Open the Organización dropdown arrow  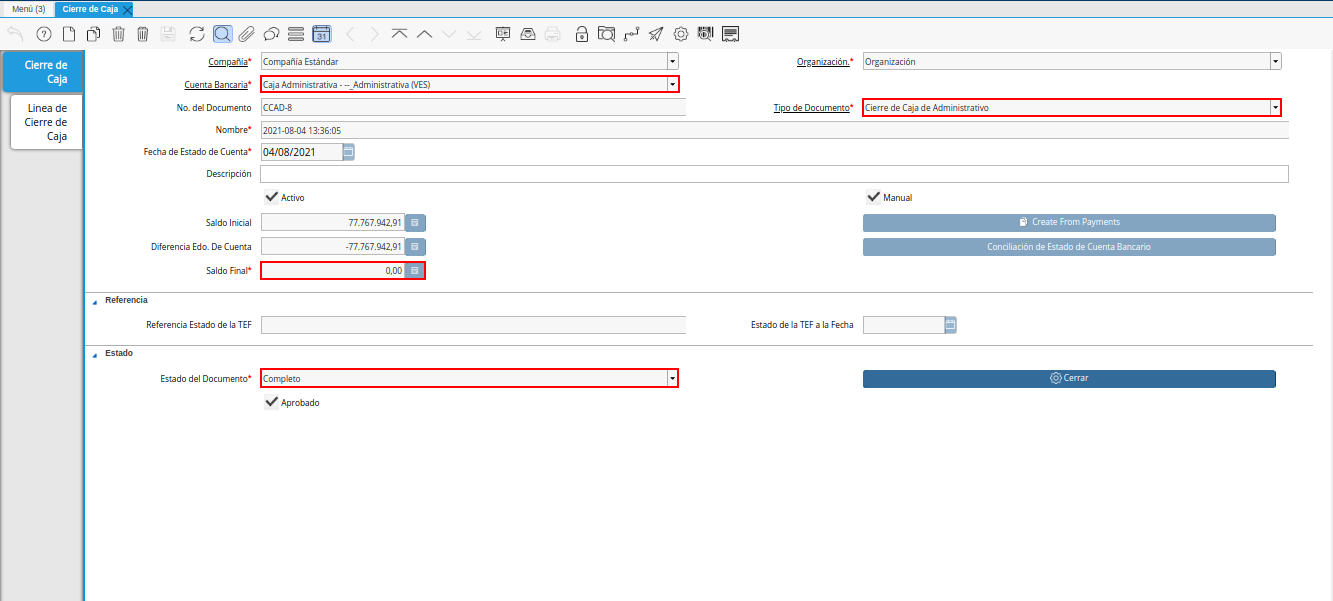1275,61
